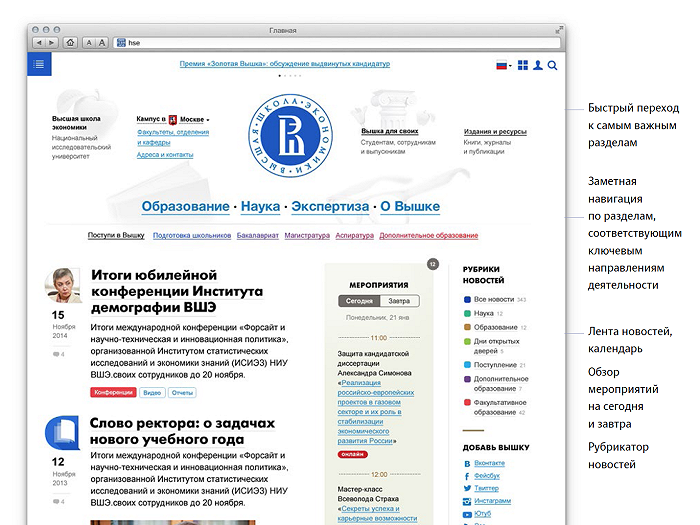Click comments icon under 15 Ноября
The height and width of the screenshot is (525, 700).
click(58, 354)
